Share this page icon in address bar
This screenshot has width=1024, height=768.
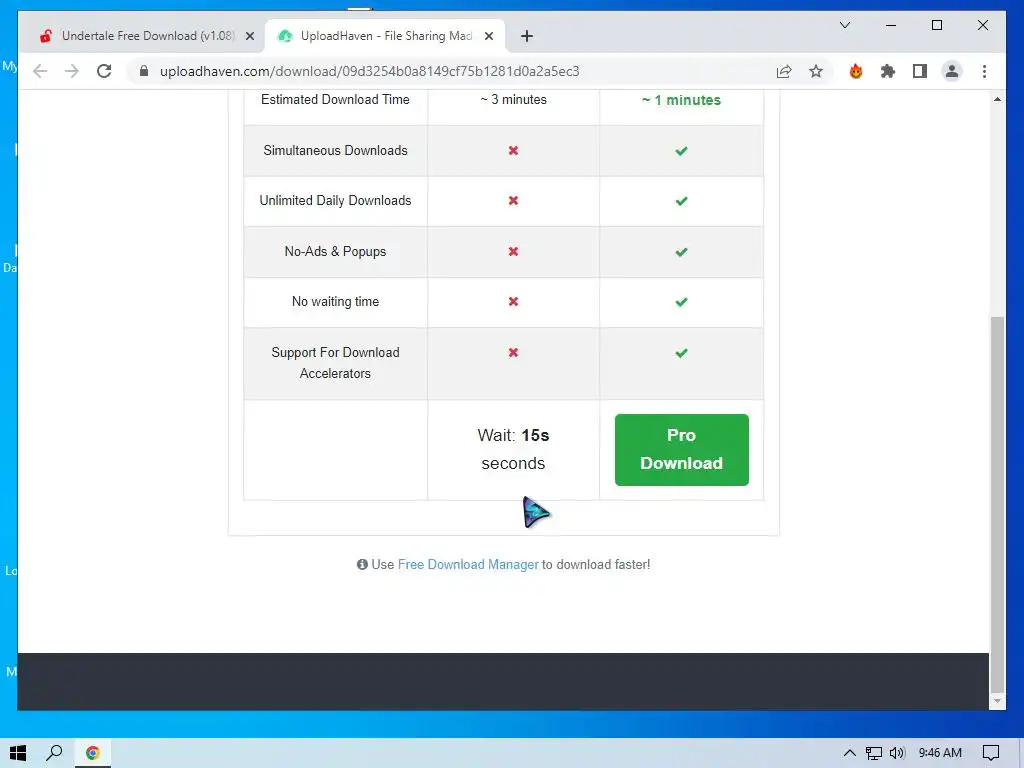(x=784, y=71)
